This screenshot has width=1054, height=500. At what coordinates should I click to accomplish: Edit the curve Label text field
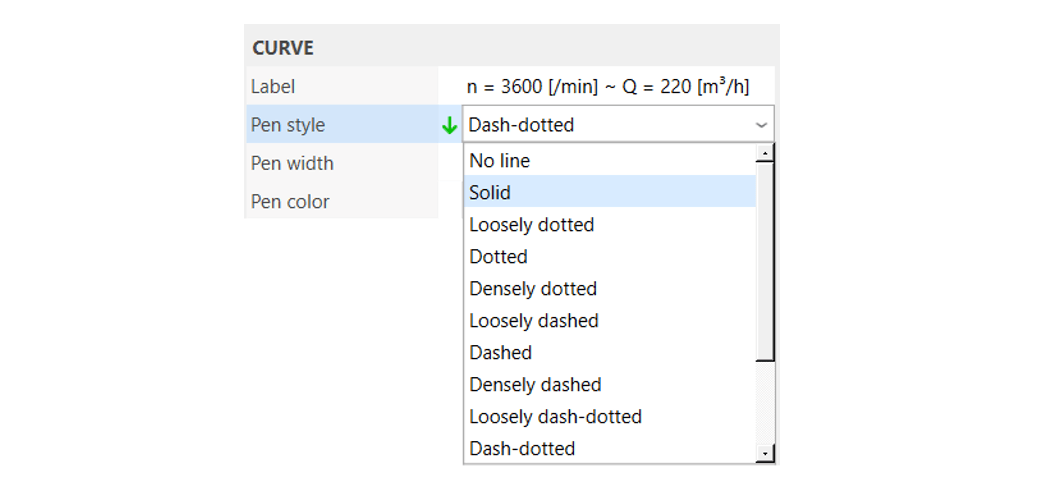(608, 87)
